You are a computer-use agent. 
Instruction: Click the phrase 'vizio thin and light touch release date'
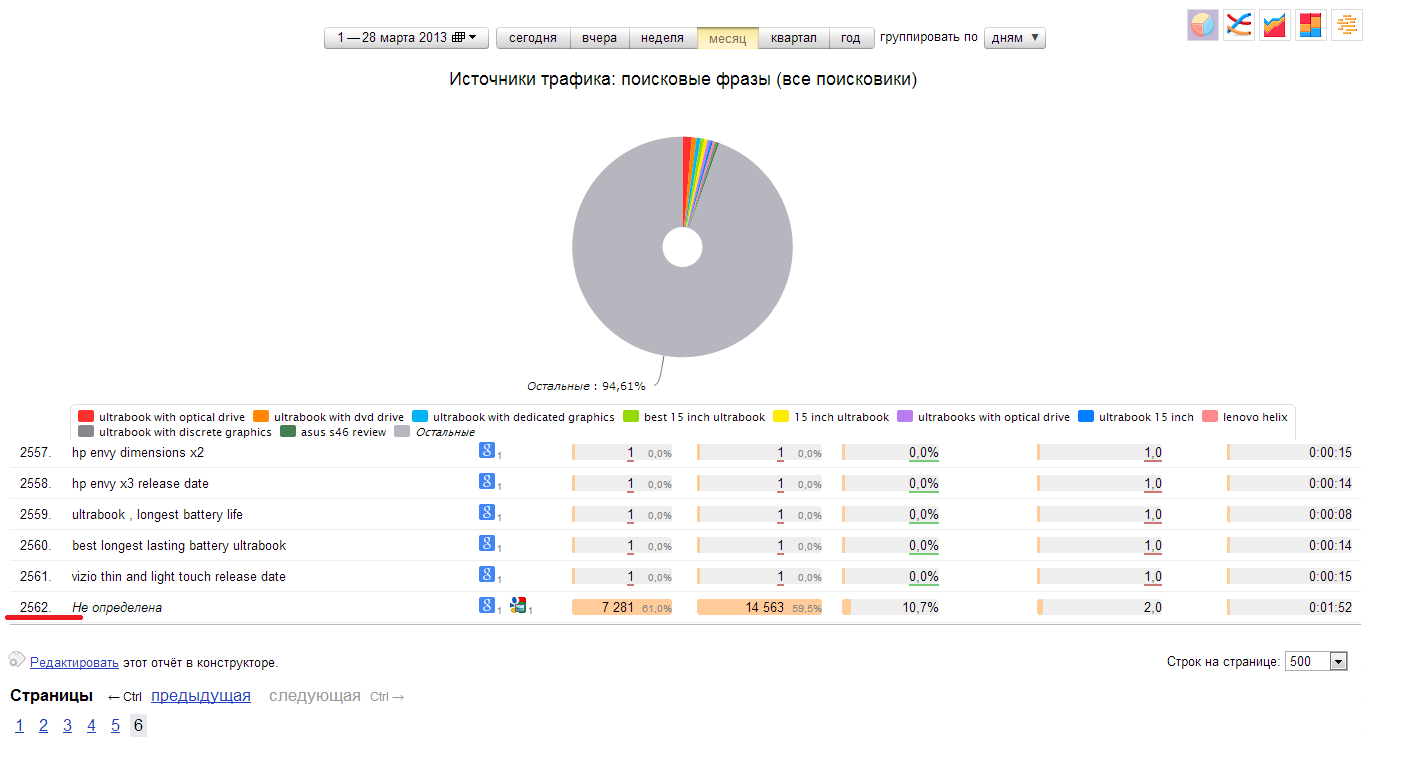pos(179,576)
